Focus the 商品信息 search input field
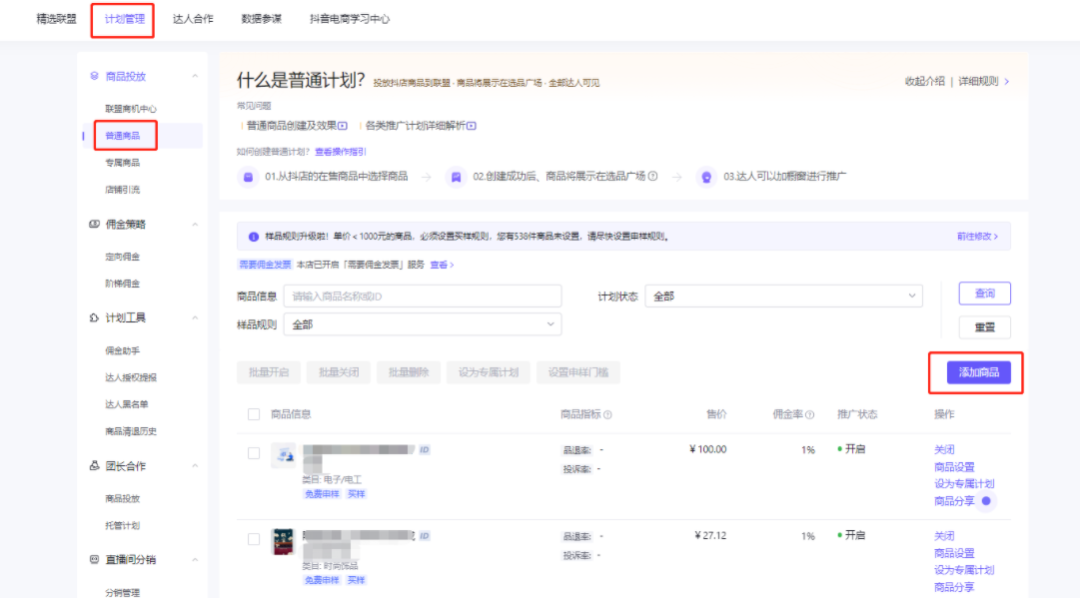The width and height of the screenshot is (1080, 598). coord(422,296)
